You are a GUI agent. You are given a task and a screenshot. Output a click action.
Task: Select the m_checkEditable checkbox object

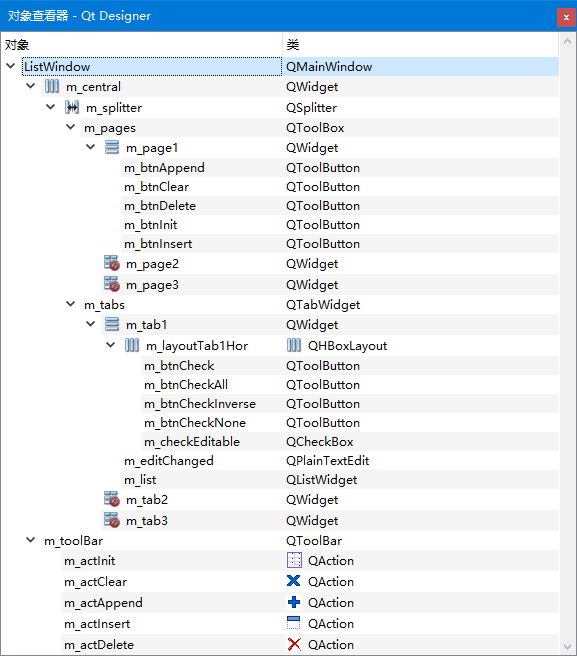[192, 442]
